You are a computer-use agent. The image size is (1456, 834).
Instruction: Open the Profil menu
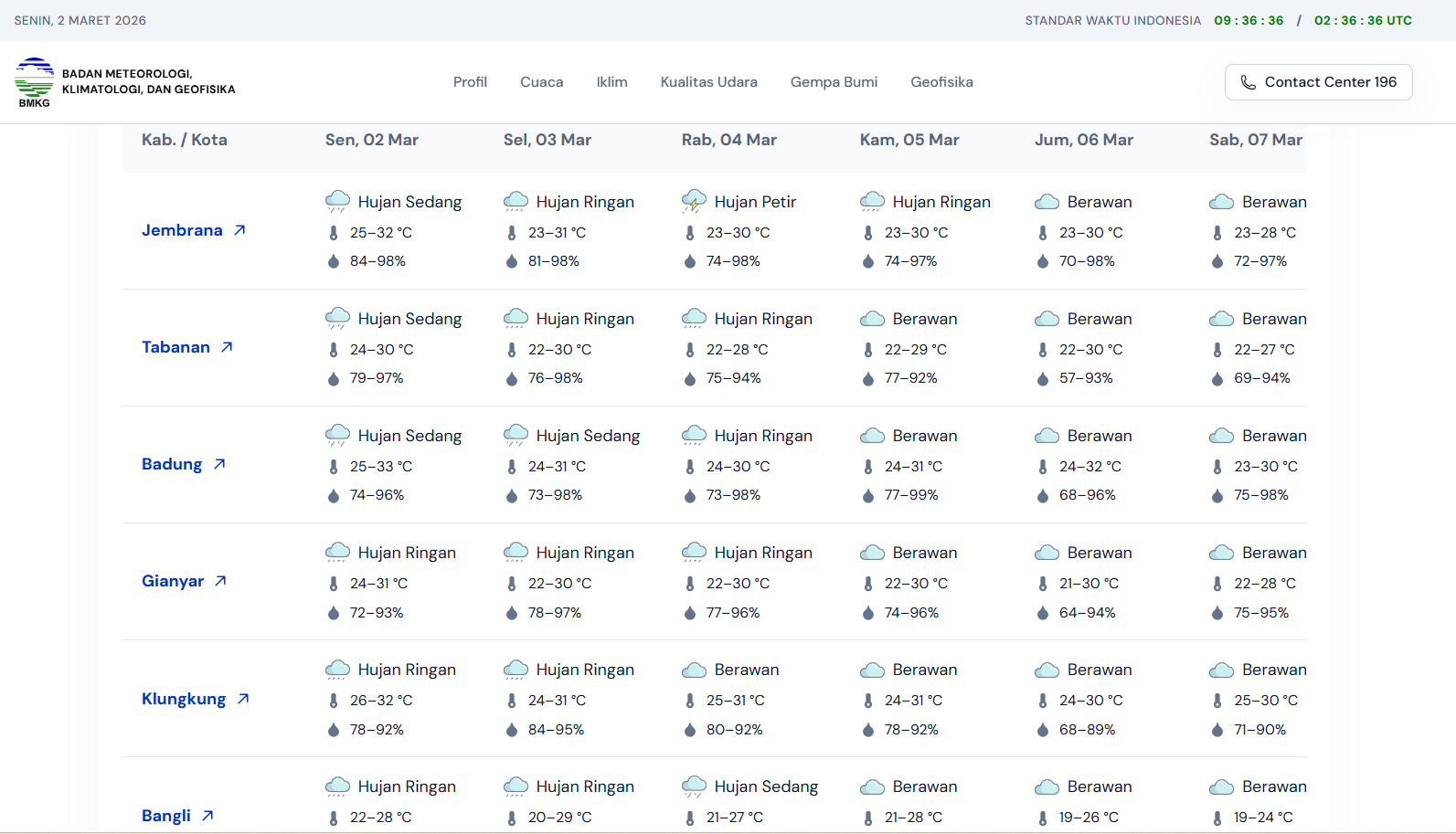tap(470, 82)
